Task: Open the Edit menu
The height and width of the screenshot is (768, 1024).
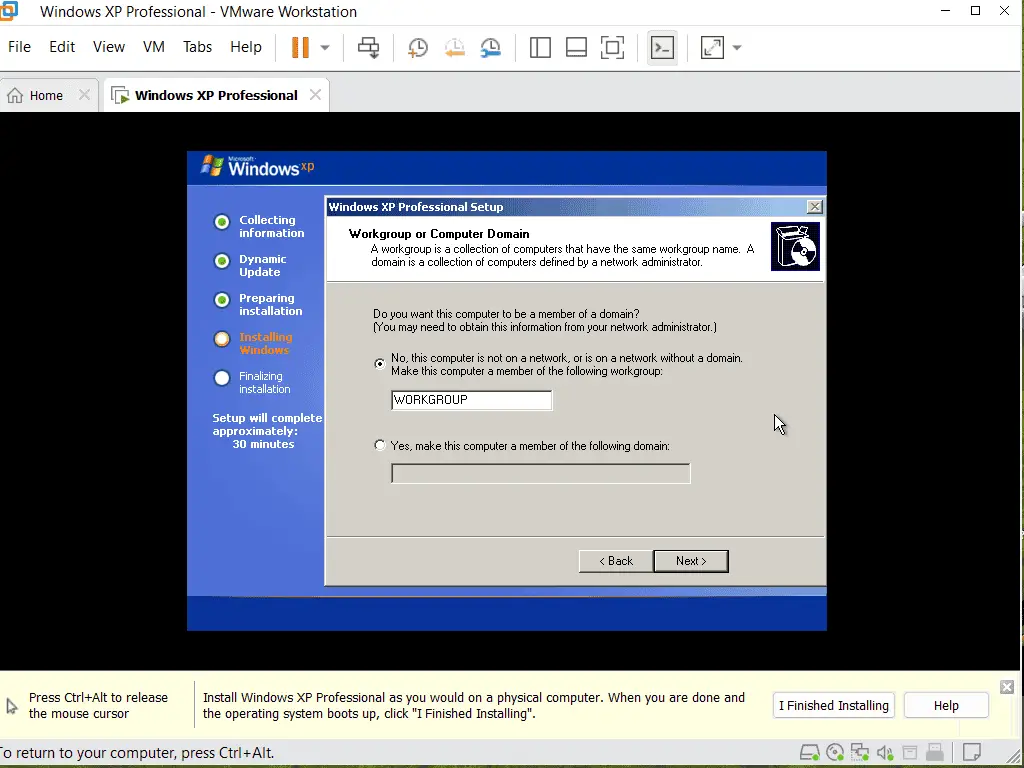Action: pyautogui.click(x=62, y=47)
